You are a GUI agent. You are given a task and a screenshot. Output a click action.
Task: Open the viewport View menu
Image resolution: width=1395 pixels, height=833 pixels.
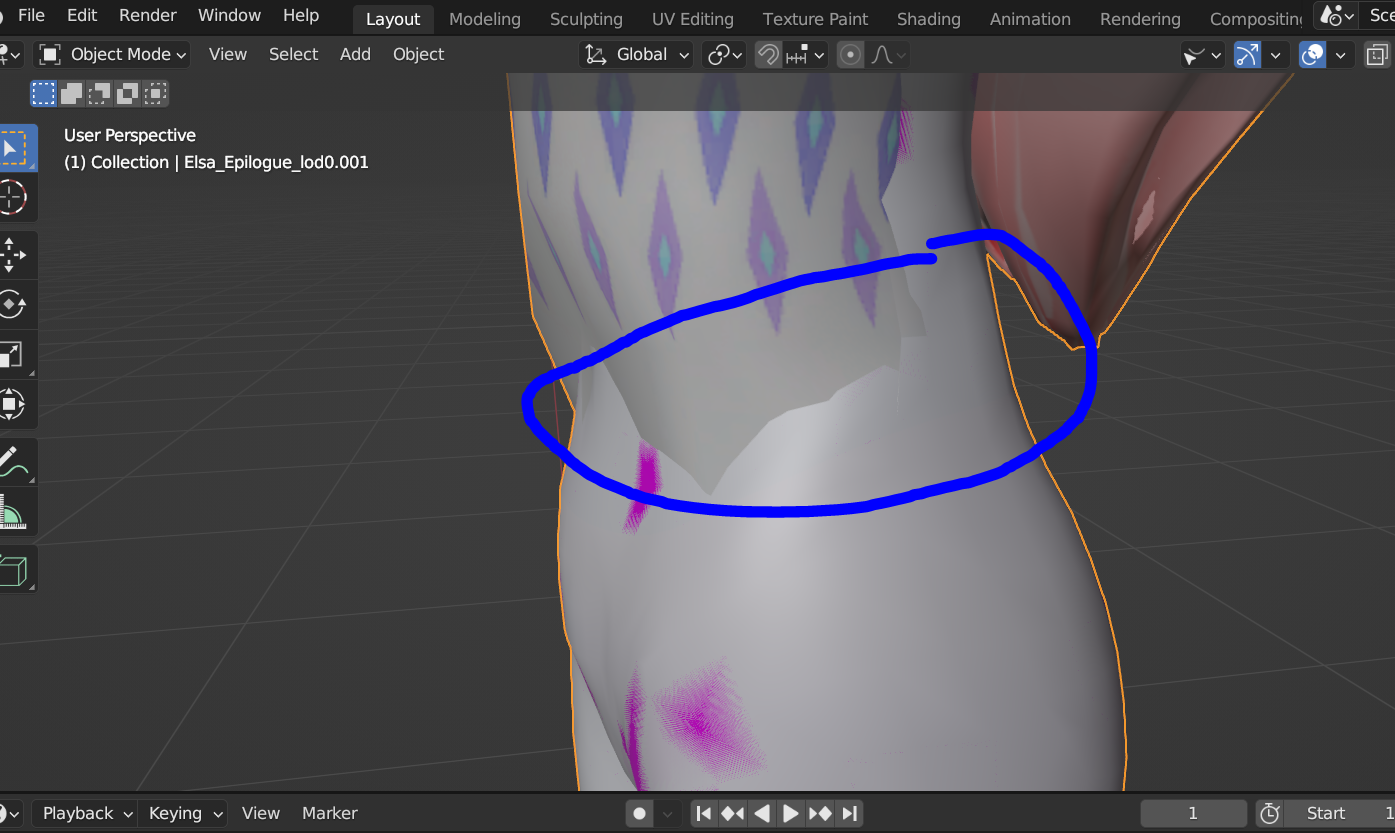point(228,55)
